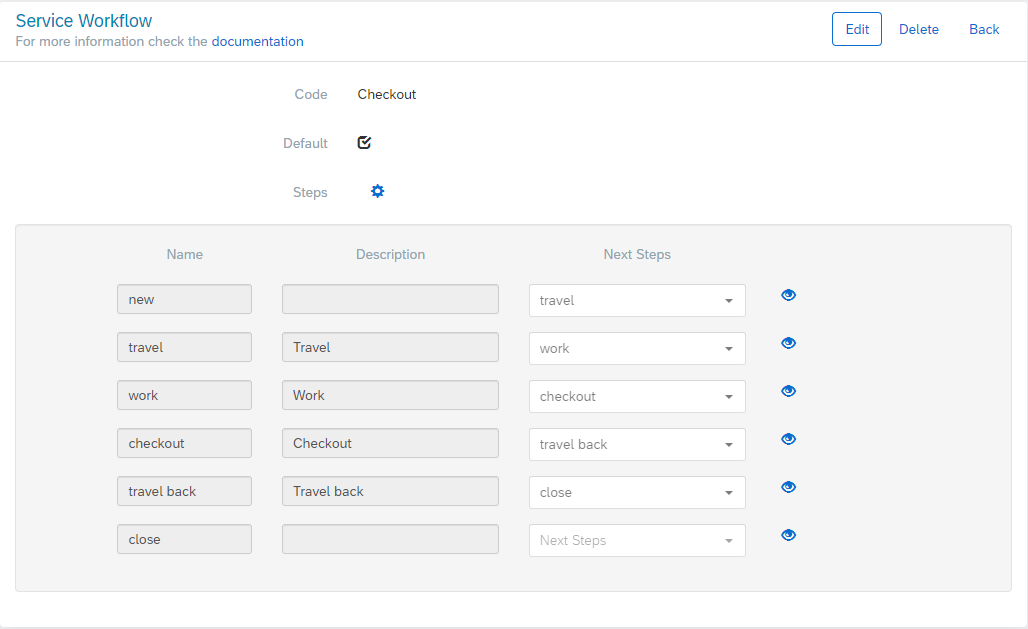Click the description field containing Travel back
This screenshot has height=629, width=1028.
(x=390, y=491)
